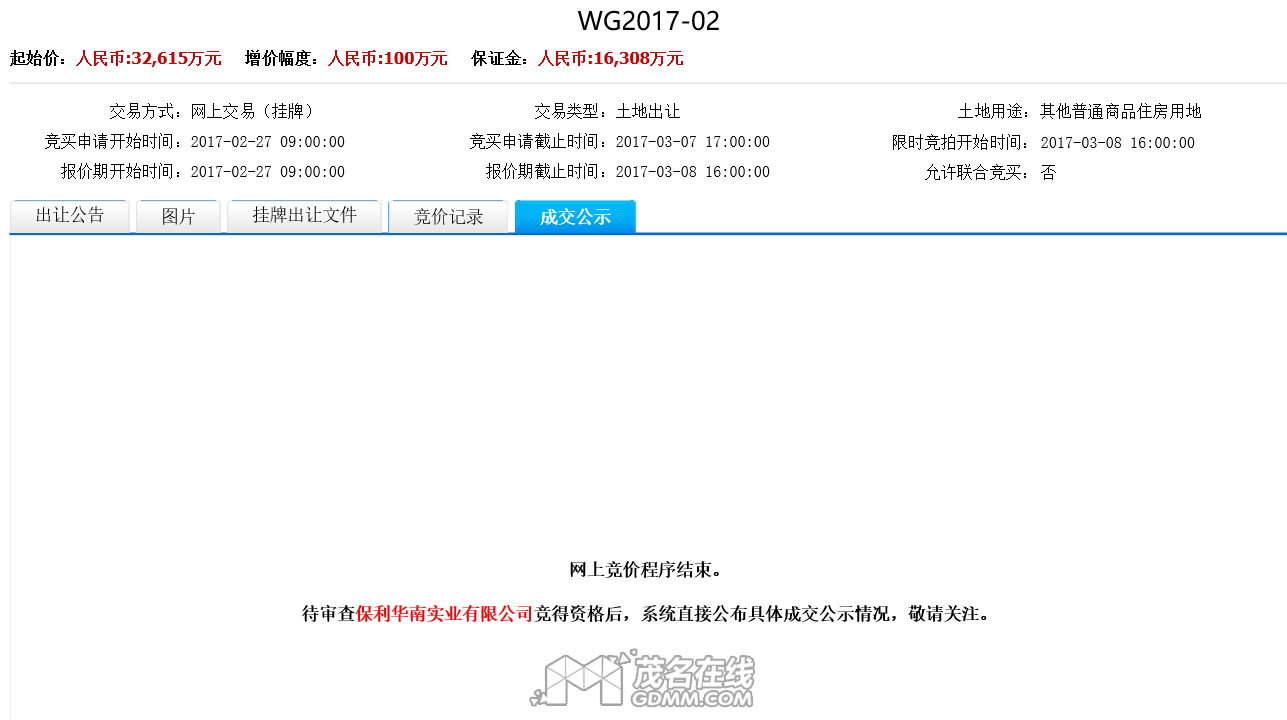Click the 土地用途 value 其他普通商品住房用地

(1121, 112)
